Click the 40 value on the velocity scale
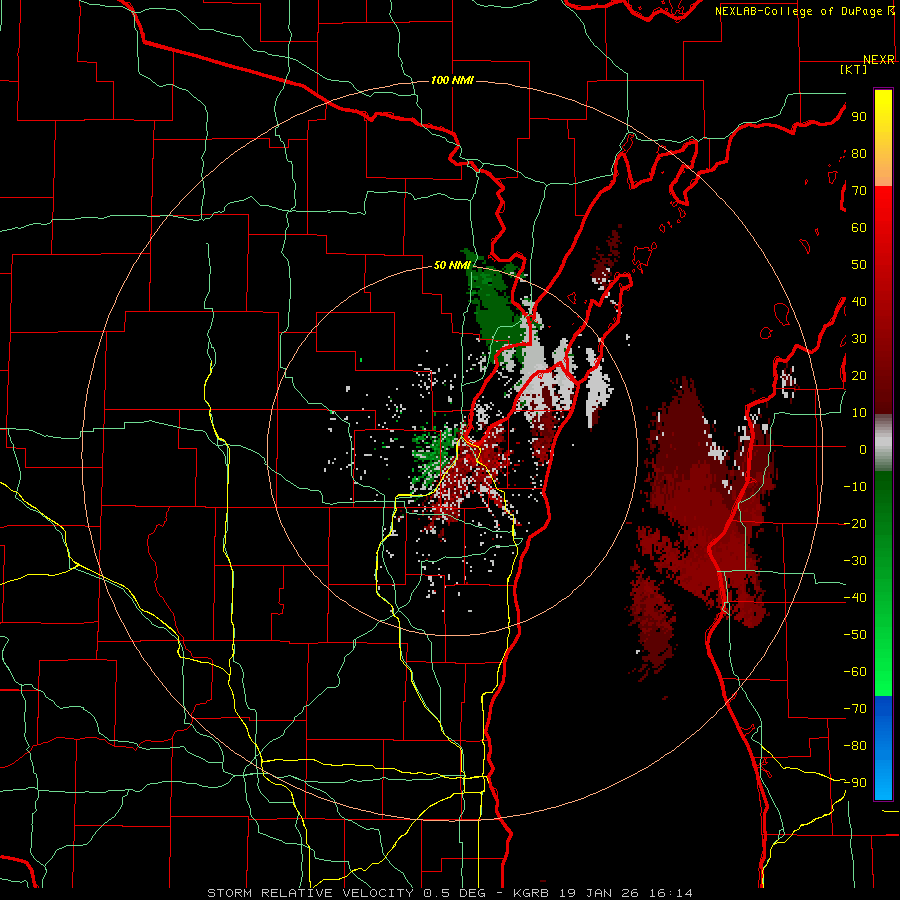Viewport: 900px width, 900px height. (859, 301)
